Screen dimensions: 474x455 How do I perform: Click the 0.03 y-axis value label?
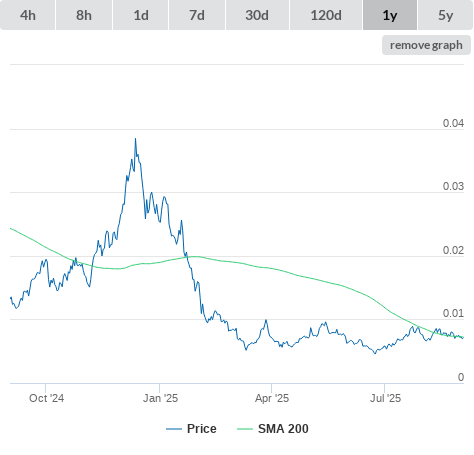tap(453, 186)
